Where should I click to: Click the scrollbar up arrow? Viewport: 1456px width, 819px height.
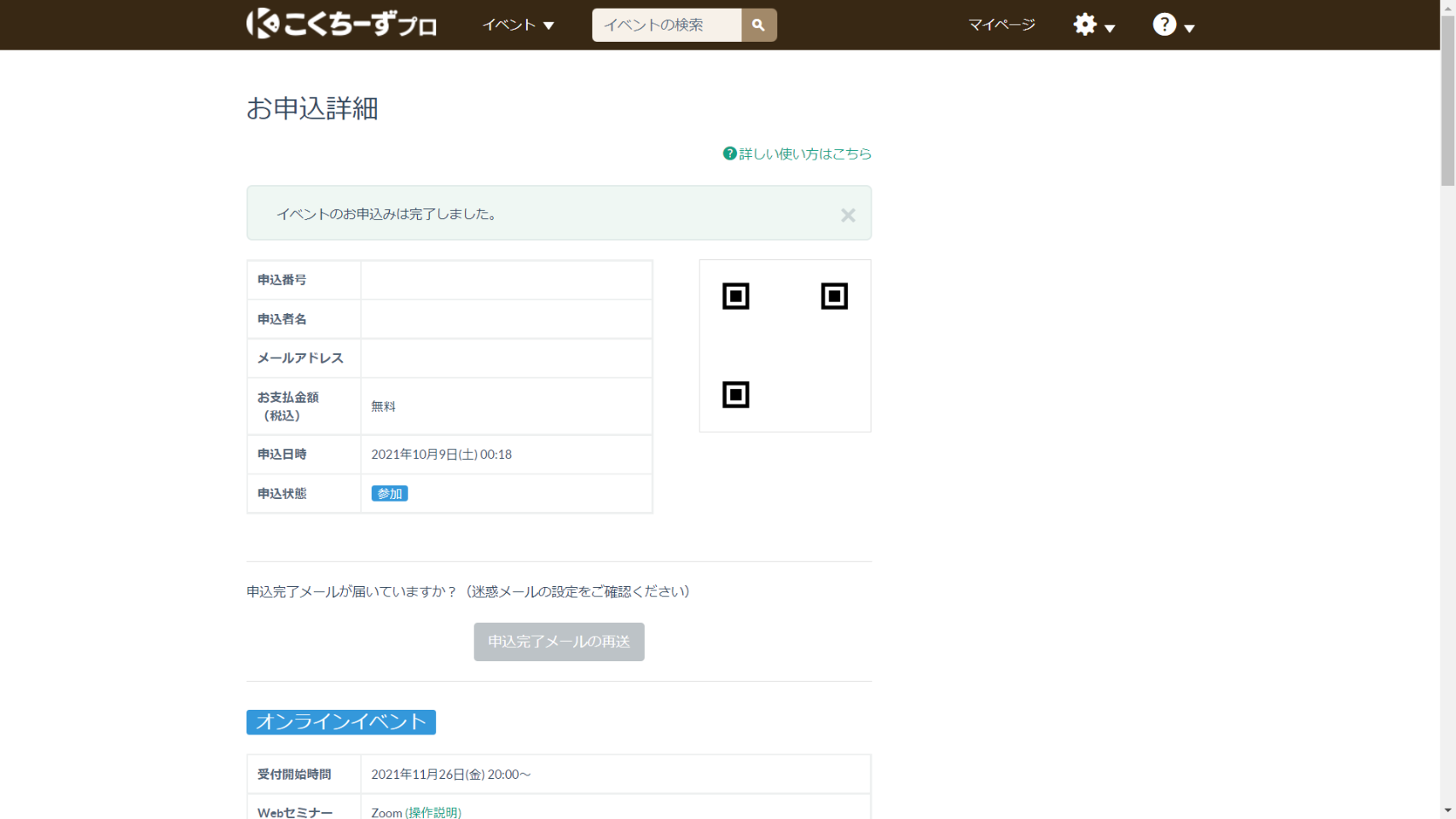pyautogui.click(x=1447, y=7)
